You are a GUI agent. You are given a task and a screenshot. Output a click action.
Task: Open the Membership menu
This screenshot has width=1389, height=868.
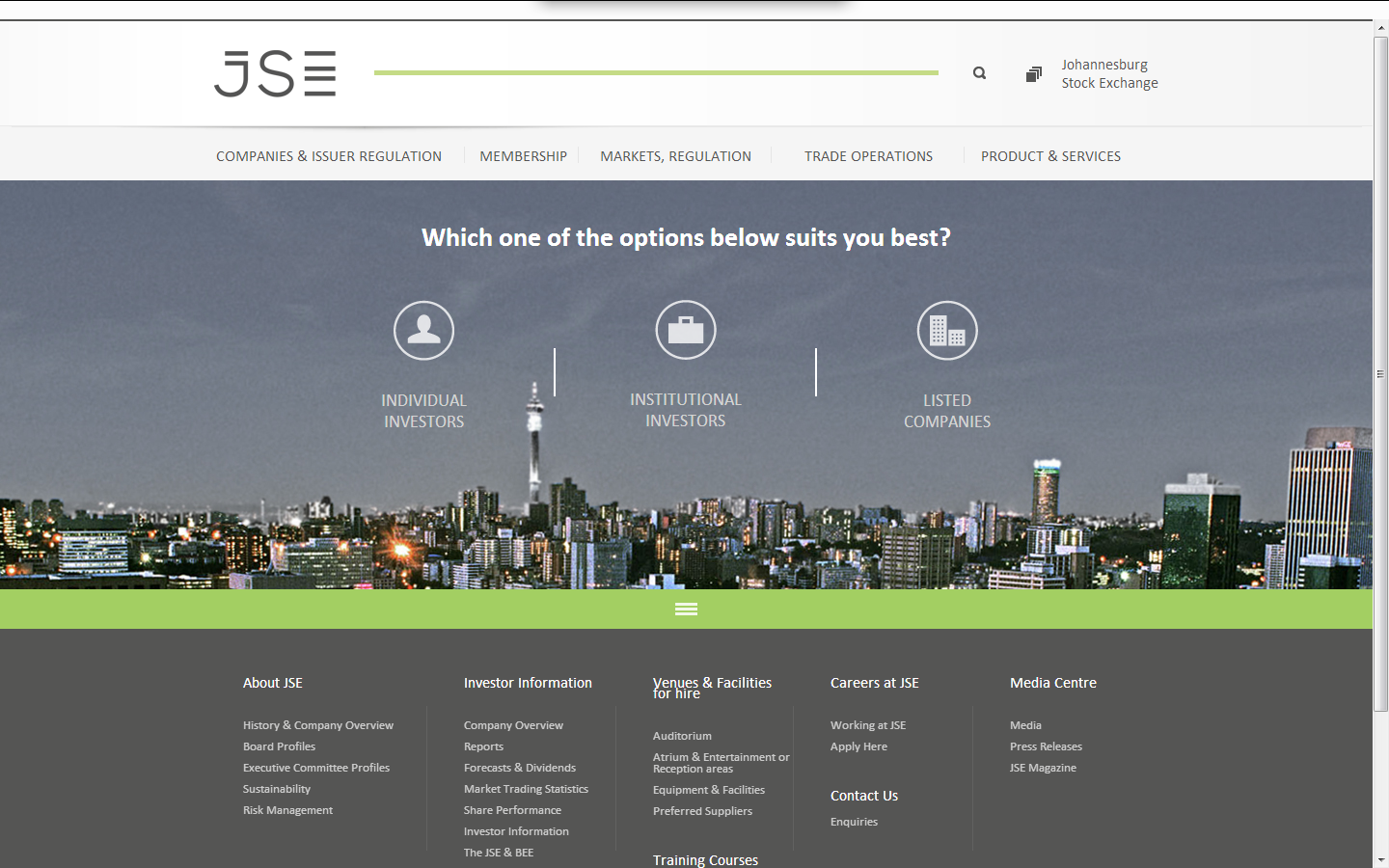[524, 156]
